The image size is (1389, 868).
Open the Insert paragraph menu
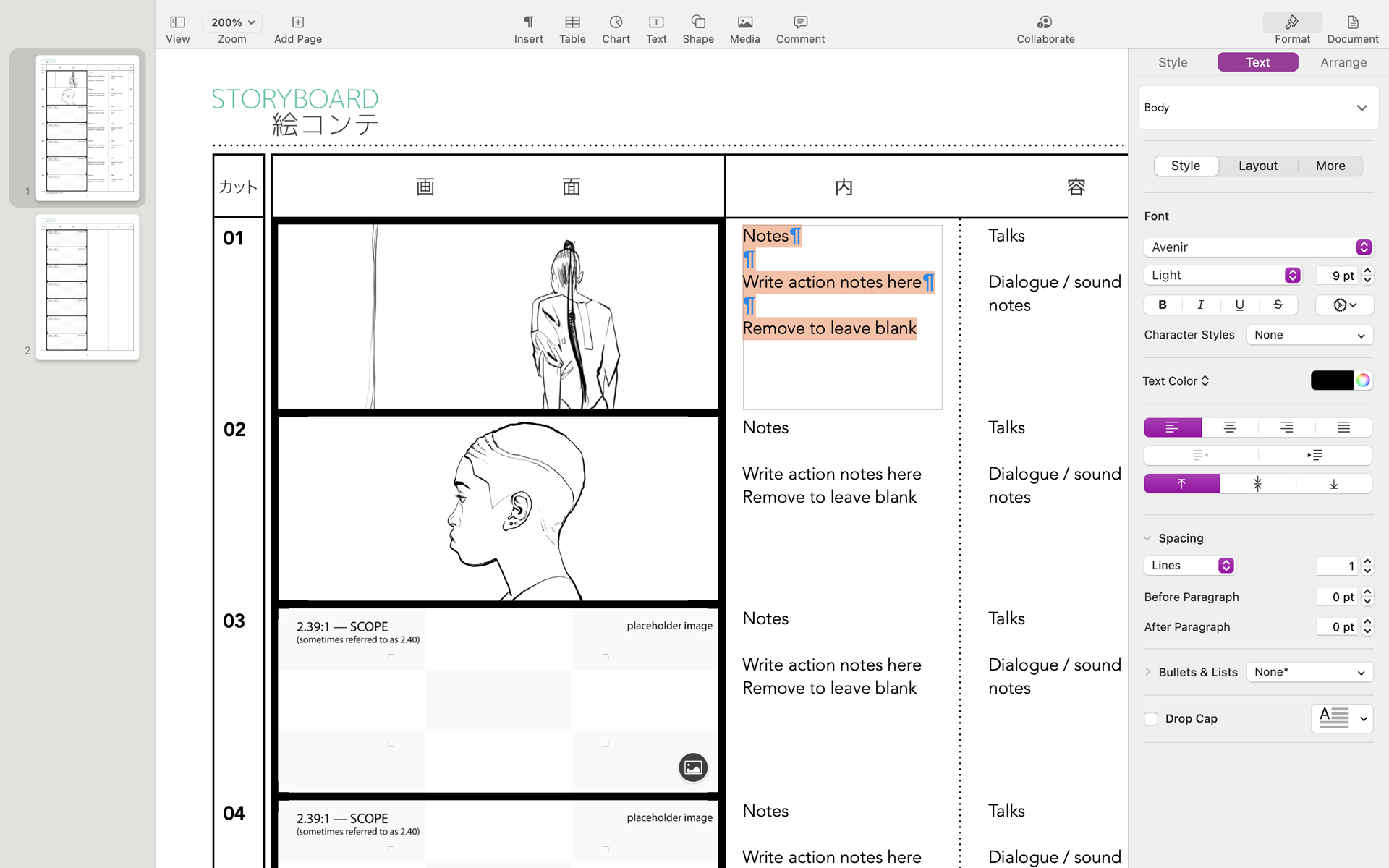[529, 29]
